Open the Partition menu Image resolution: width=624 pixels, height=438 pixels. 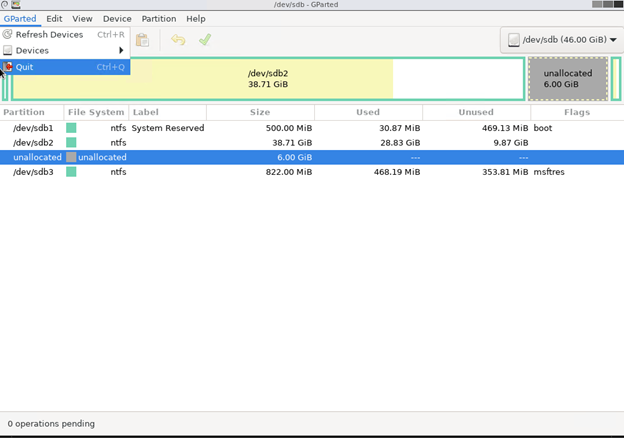point(159,19)
